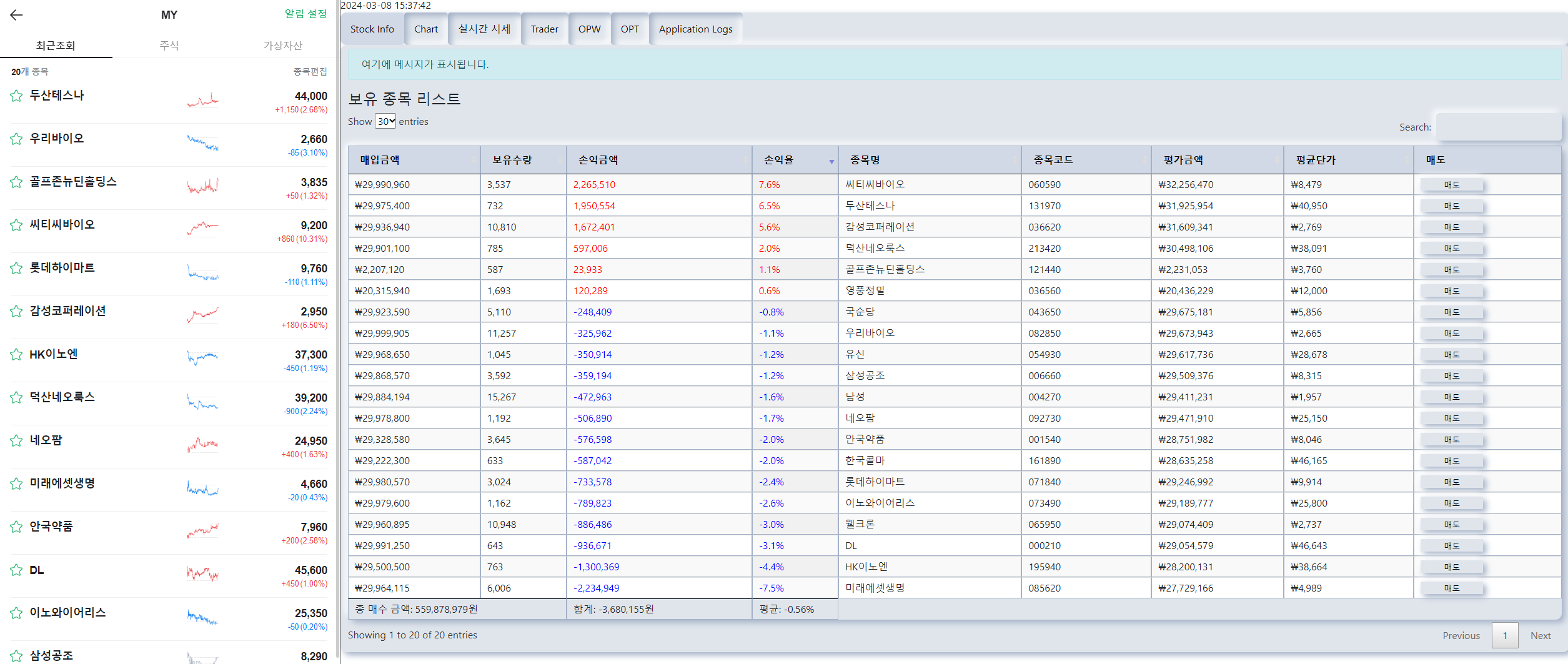Open the 실시간 시세 tab
Image resolution: width=1568 pixels, height=664 pixels.
pos(485,29)
